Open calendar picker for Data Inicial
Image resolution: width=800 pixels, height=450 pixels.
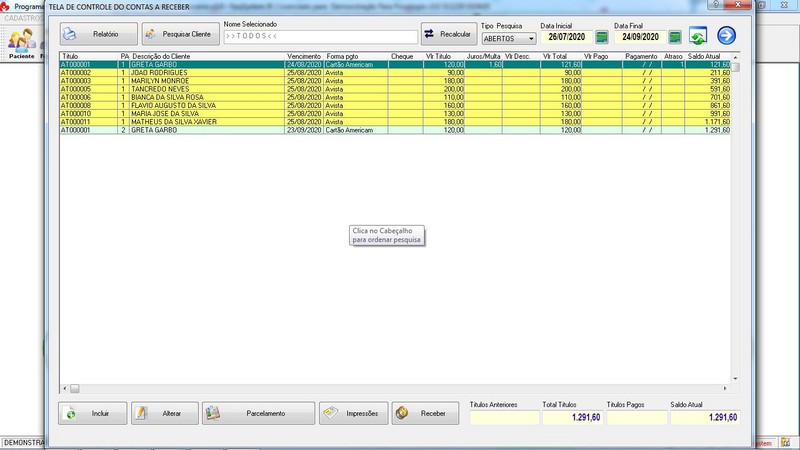pyautogui.click(x=602, y=37)
